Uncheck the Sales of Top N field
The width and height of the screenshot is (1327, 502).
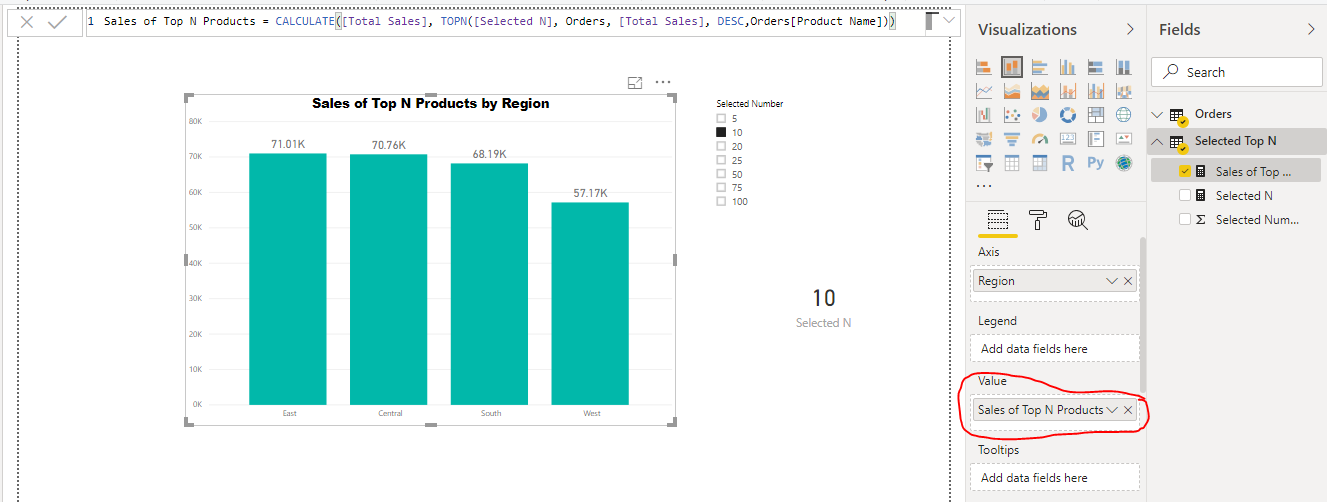pyautogui.click(x=1185, y=171)
